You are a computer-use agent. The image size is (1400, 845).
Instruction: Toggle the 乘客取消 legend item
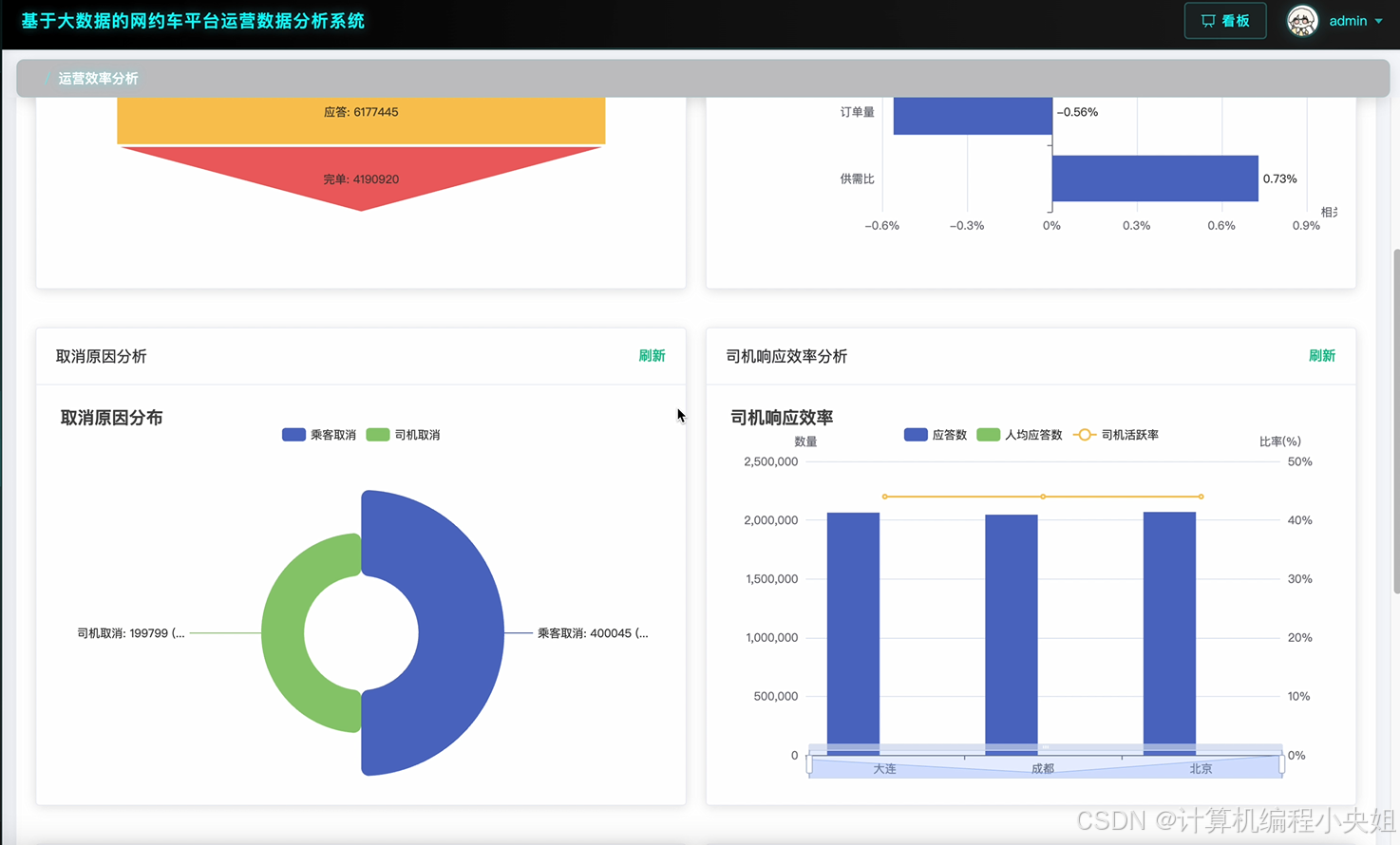(319, 435)
